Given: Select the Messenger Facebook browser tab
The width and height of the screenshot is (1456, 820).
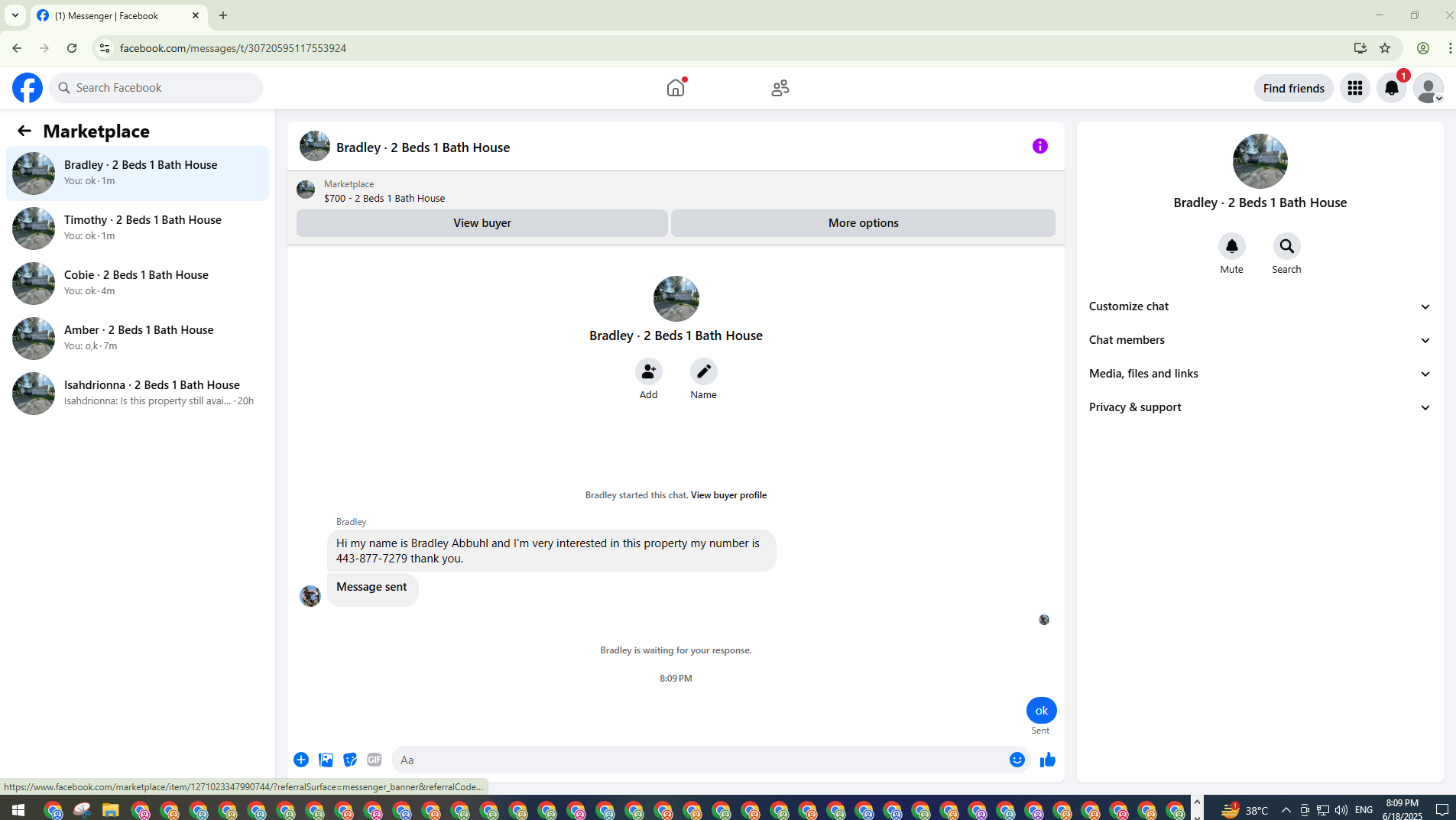Looking at the screenshot, I should pyautogui.click(x=119, y=15).
